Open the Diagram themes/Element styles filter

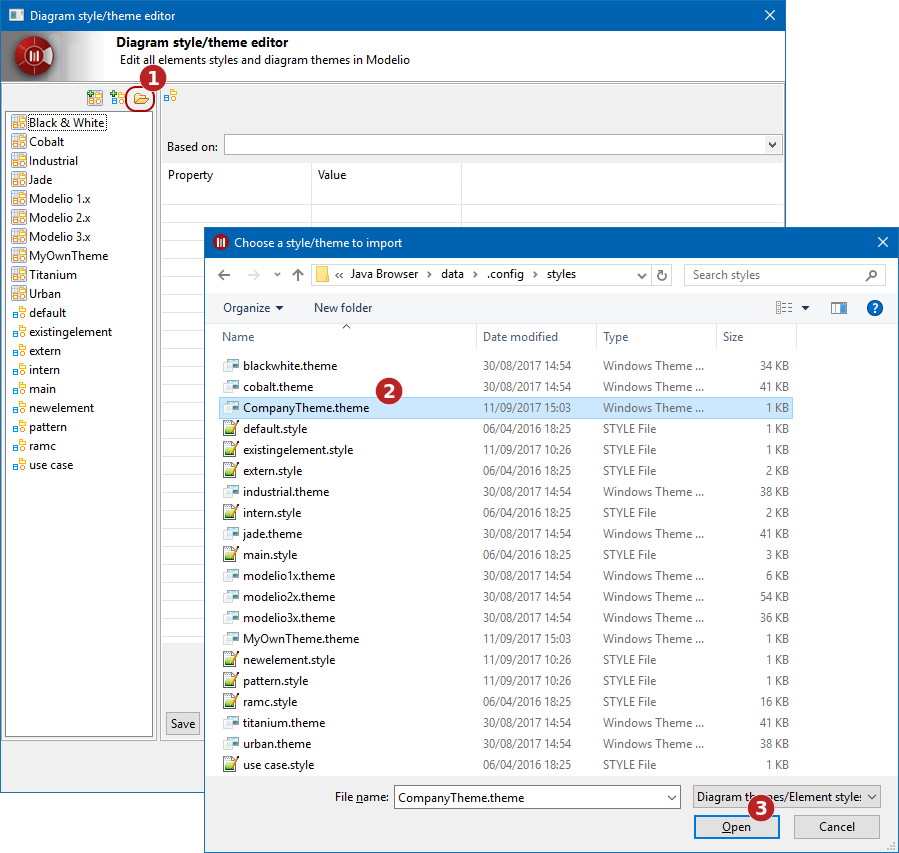[x=787, y=797]
